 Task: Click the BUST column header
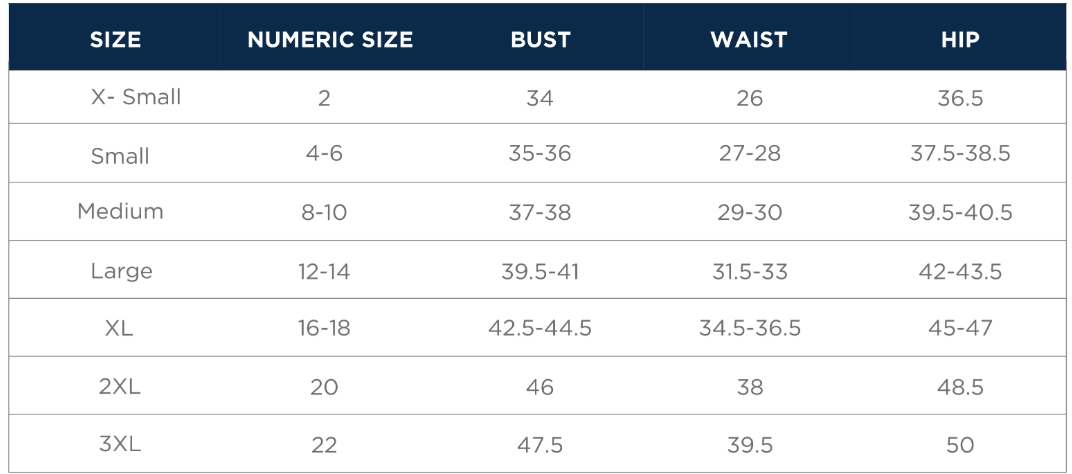point(540,40)
